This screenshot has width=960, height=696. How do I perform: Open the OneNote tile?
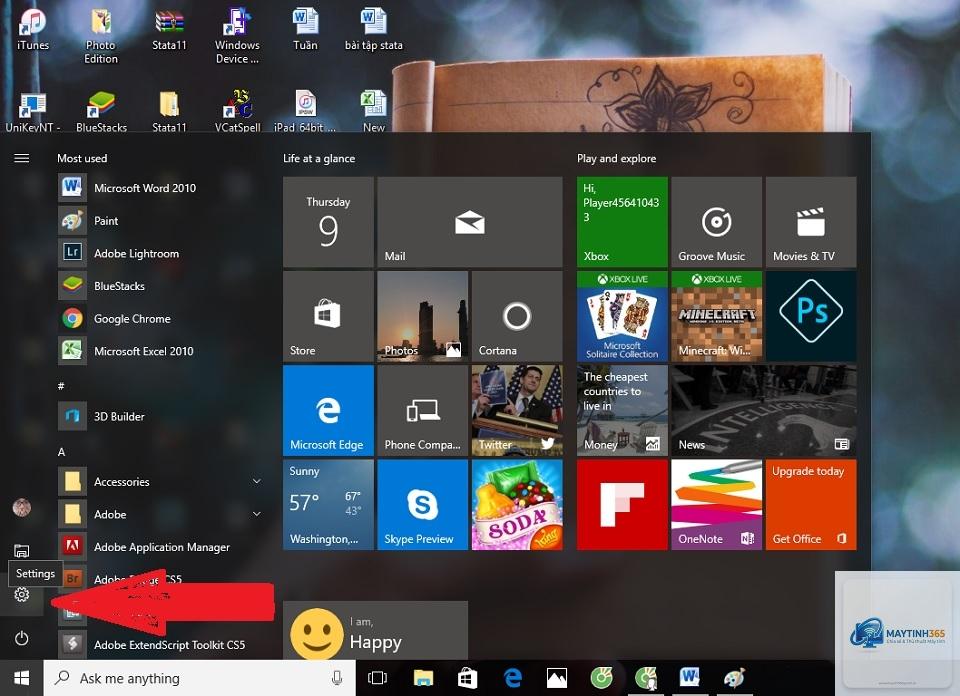click(x=716, y=505)
